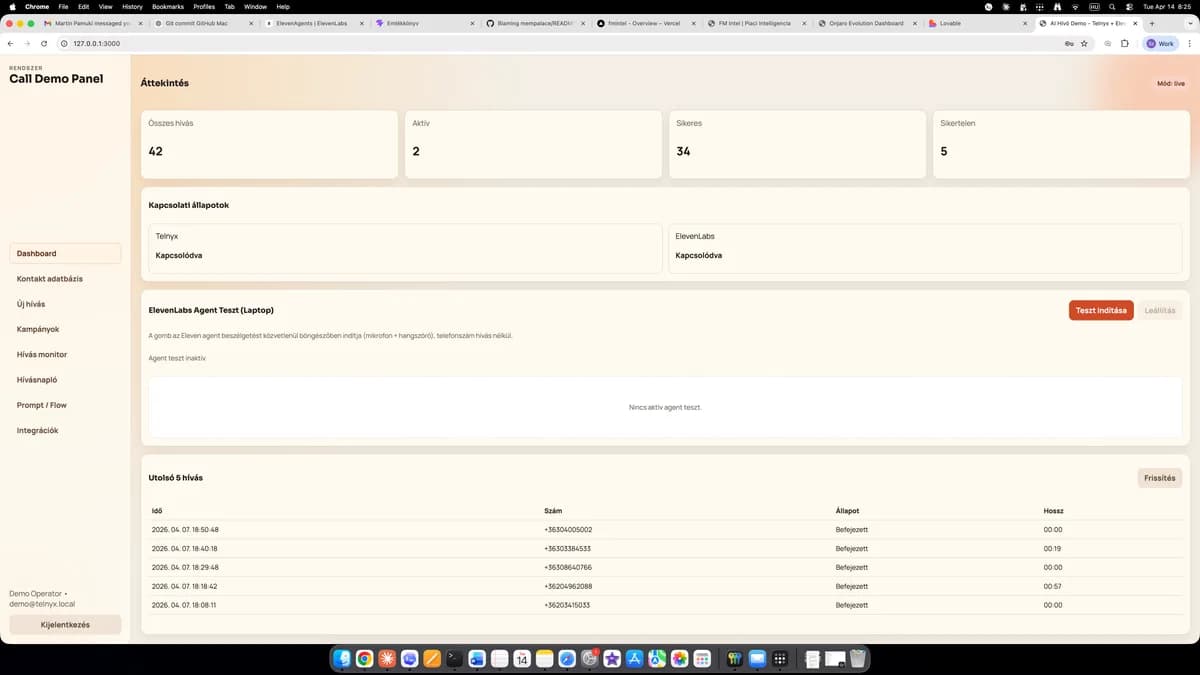Open Spotlight search in the menu bar
1200x675 pixels.
click(1111, 6)
